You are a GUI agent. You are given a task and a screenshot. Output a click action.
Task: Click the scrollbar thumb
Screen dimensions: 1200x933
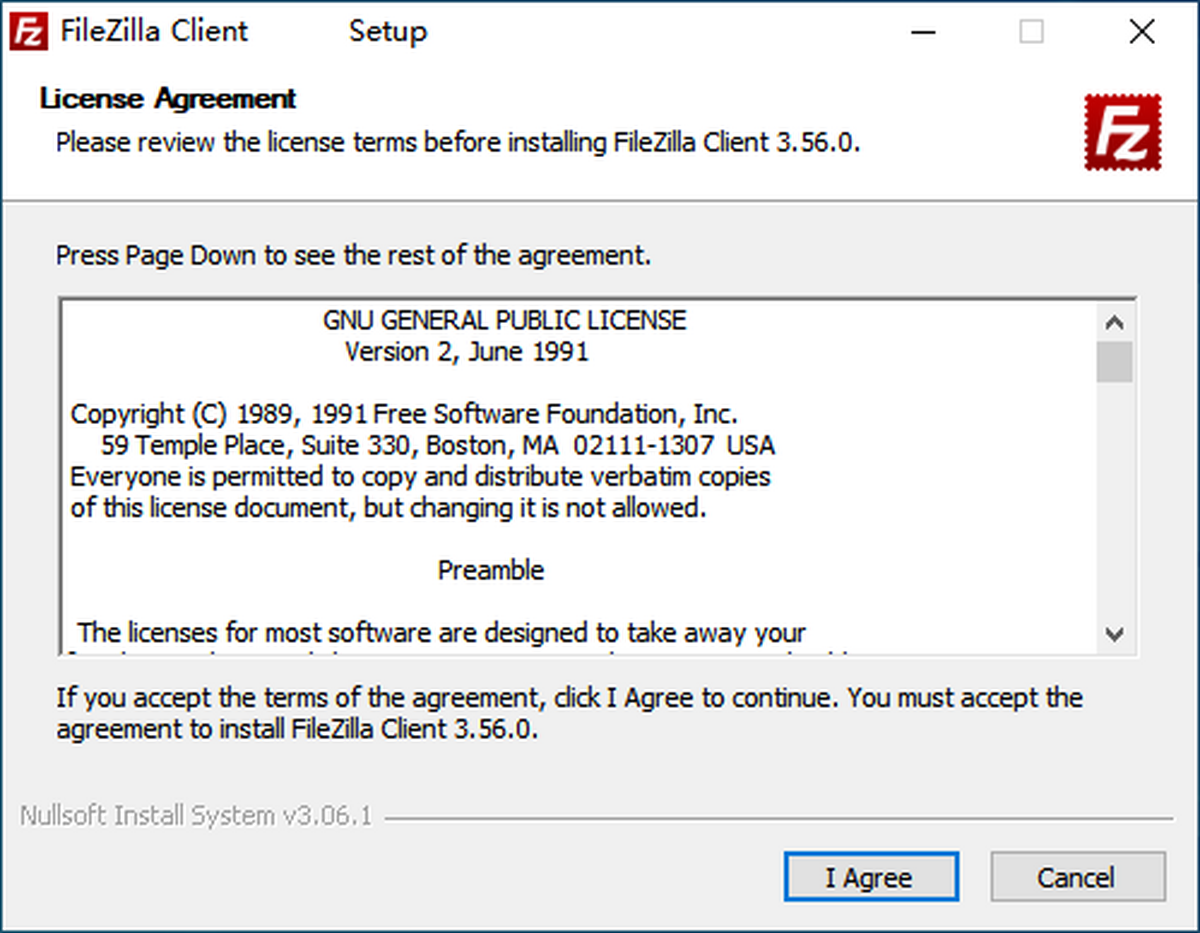[1115, 360]
